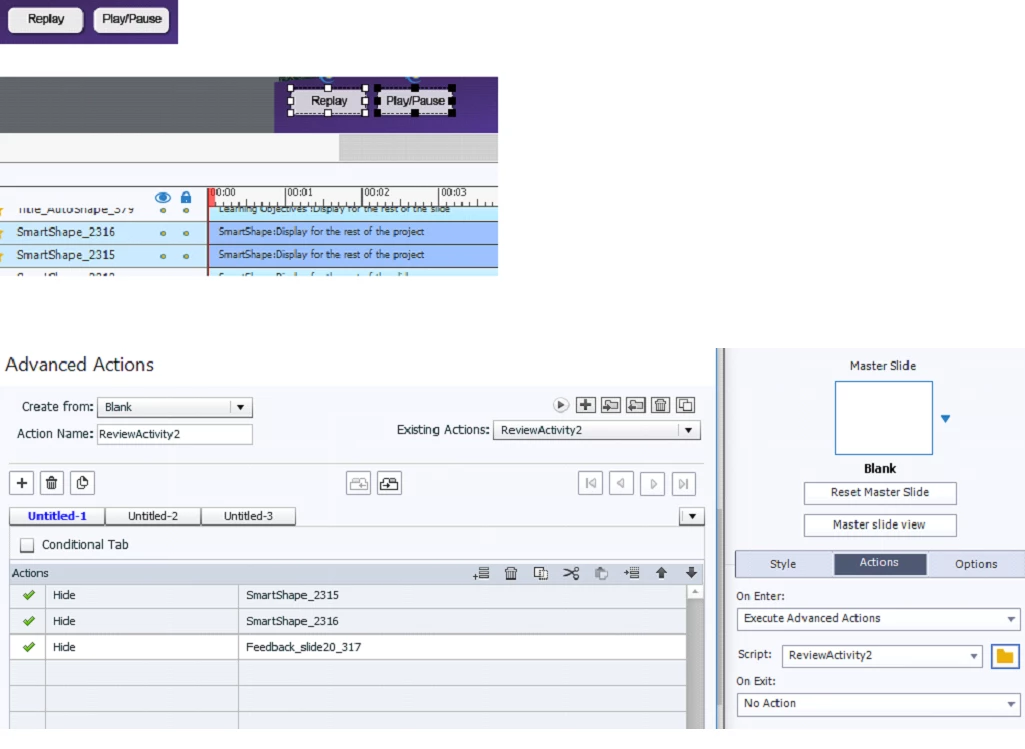Screen dimensions: 1025x749
Task: Expand master slide picker arrow
Action: click(x=945, y=418)
